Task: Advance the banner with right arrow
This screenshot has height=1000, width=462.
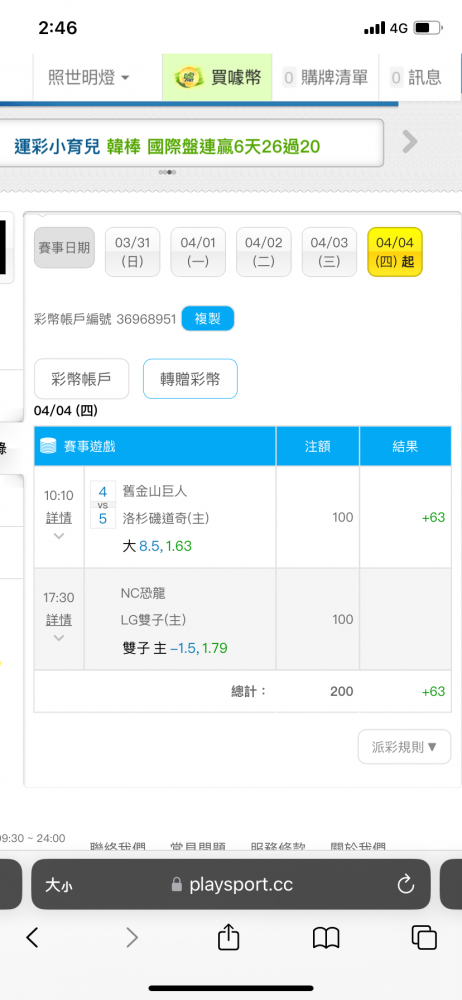Action: (410, 142)
